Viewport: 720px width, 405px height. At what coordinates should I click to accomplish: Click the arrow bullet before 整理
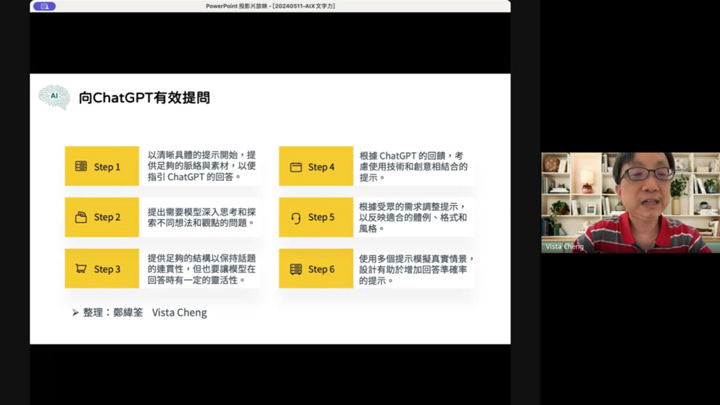(75, 313)
